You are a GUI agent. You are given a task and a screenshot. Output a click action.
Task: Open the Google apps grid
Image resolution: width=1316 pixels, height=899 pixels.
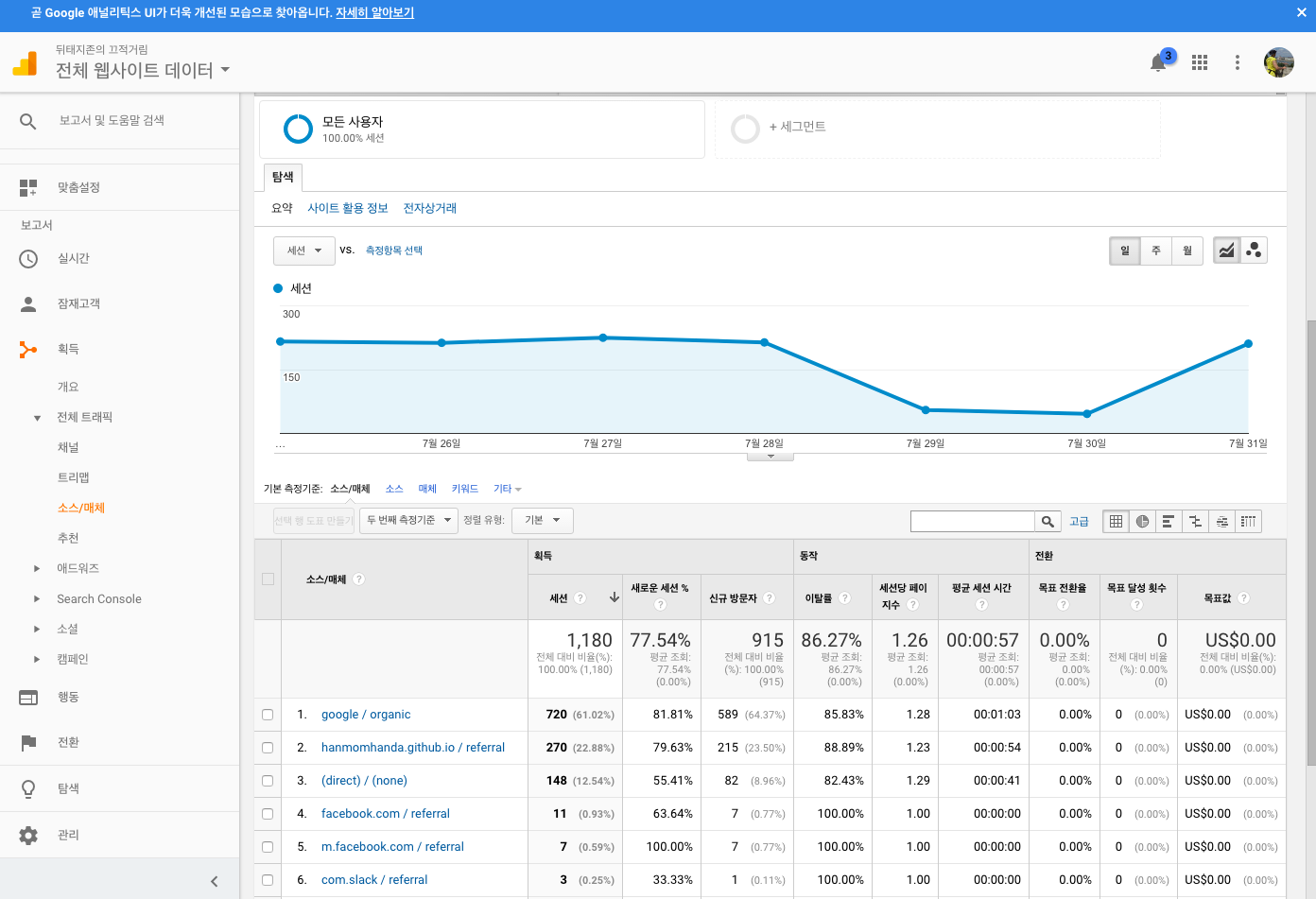tap(1200, 62)
